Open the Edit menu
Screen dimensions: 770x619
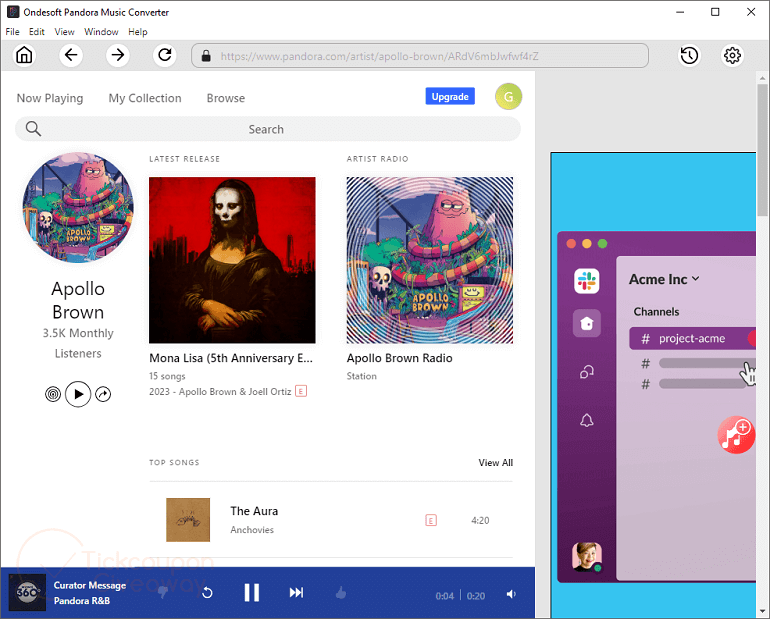pos(36,32)
